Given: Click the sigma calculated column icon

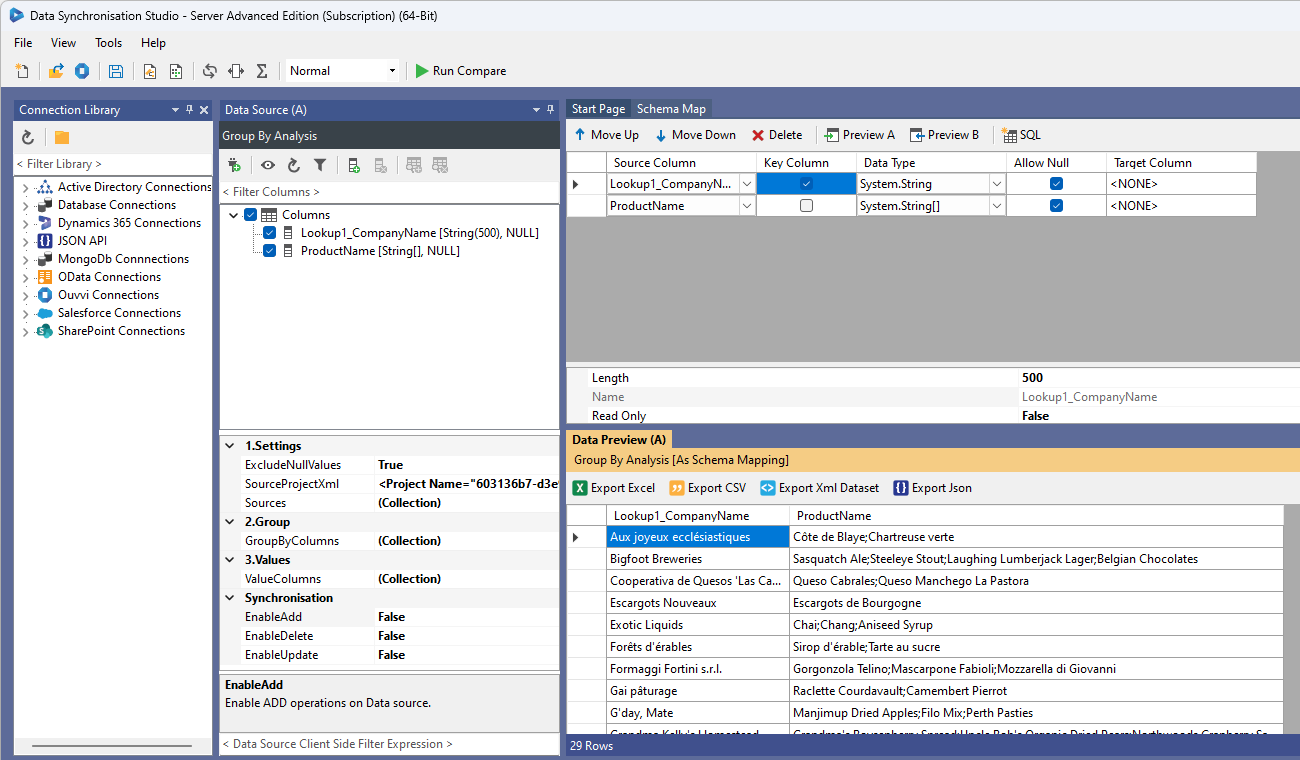Looking at the screenshot, I should (262, 71).
